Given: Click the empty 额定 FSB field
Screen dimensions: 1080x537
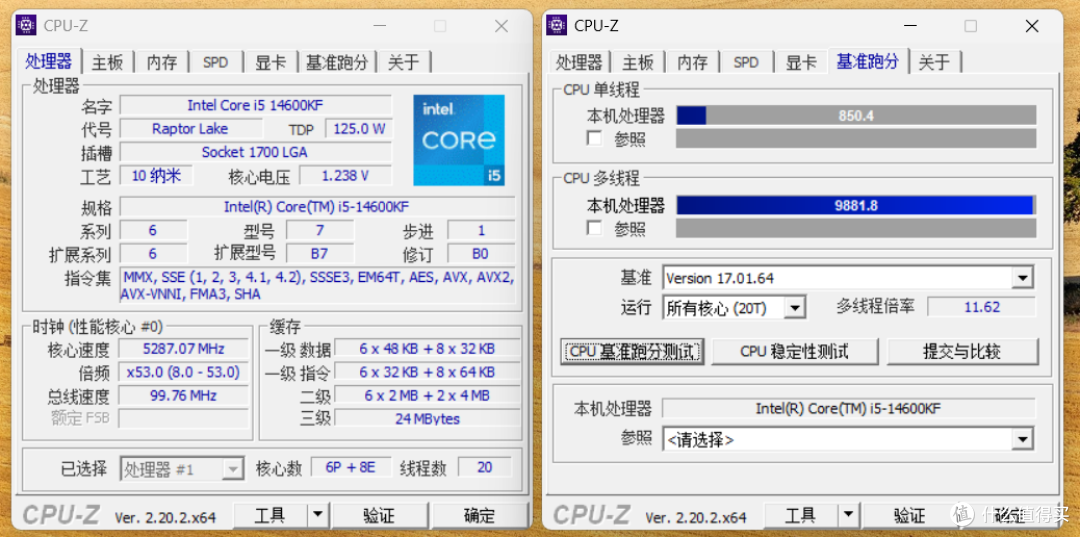Looking at the screenshot, I should point(183,419).
